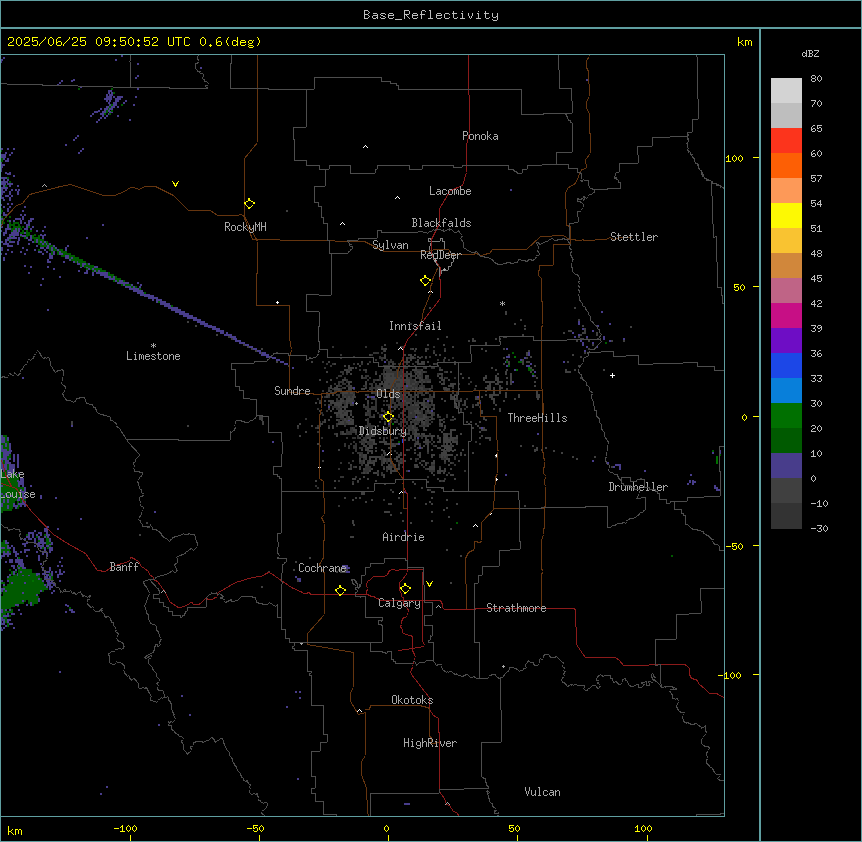Screen dimensions: 862x842
Task: Click the -30 value on the dBZ legend
Action: (x=819, y=528)
